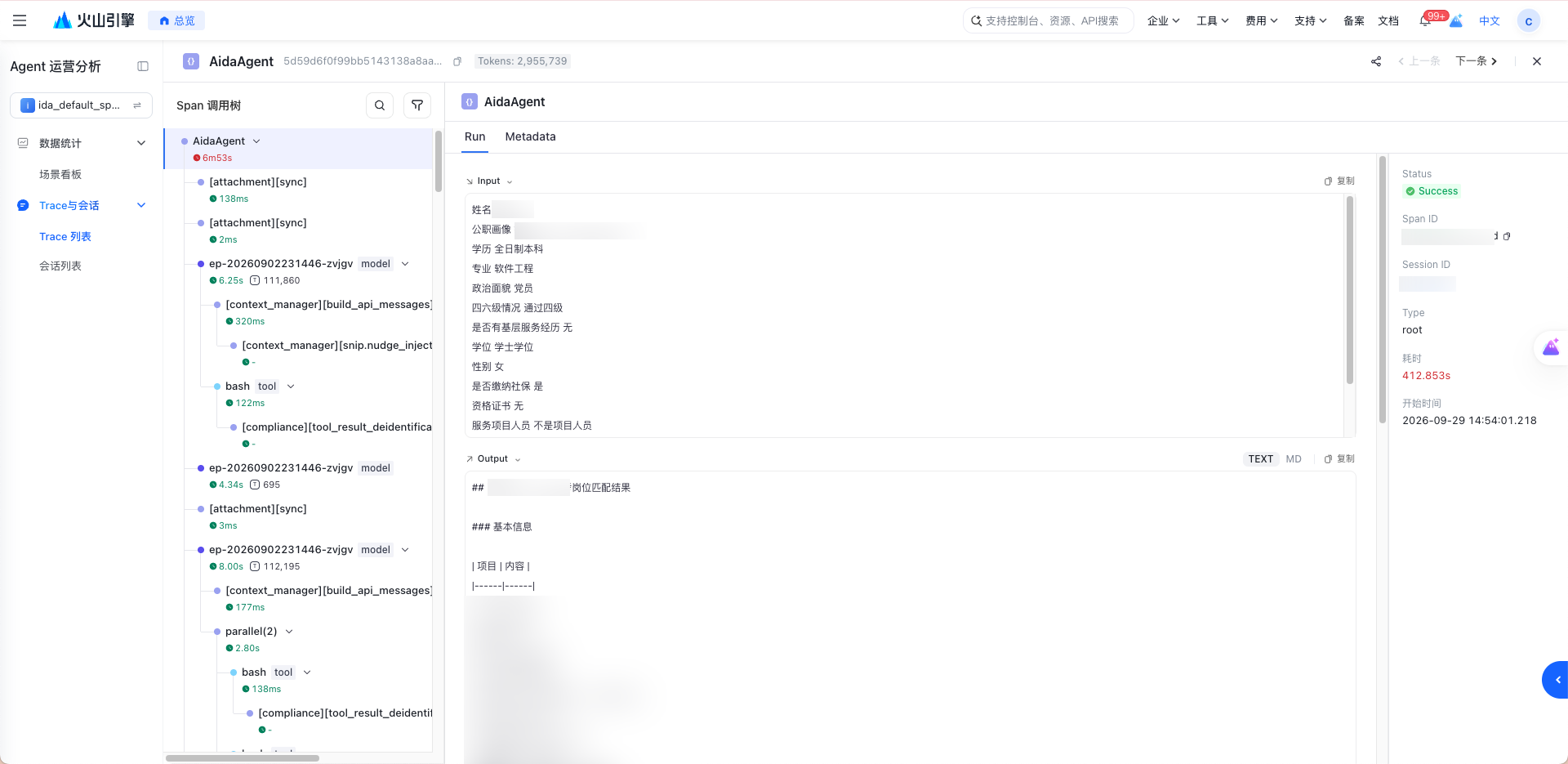1568x764 pixels.
Task: Switch output view to TEXT
Action: pos(1260,459)
